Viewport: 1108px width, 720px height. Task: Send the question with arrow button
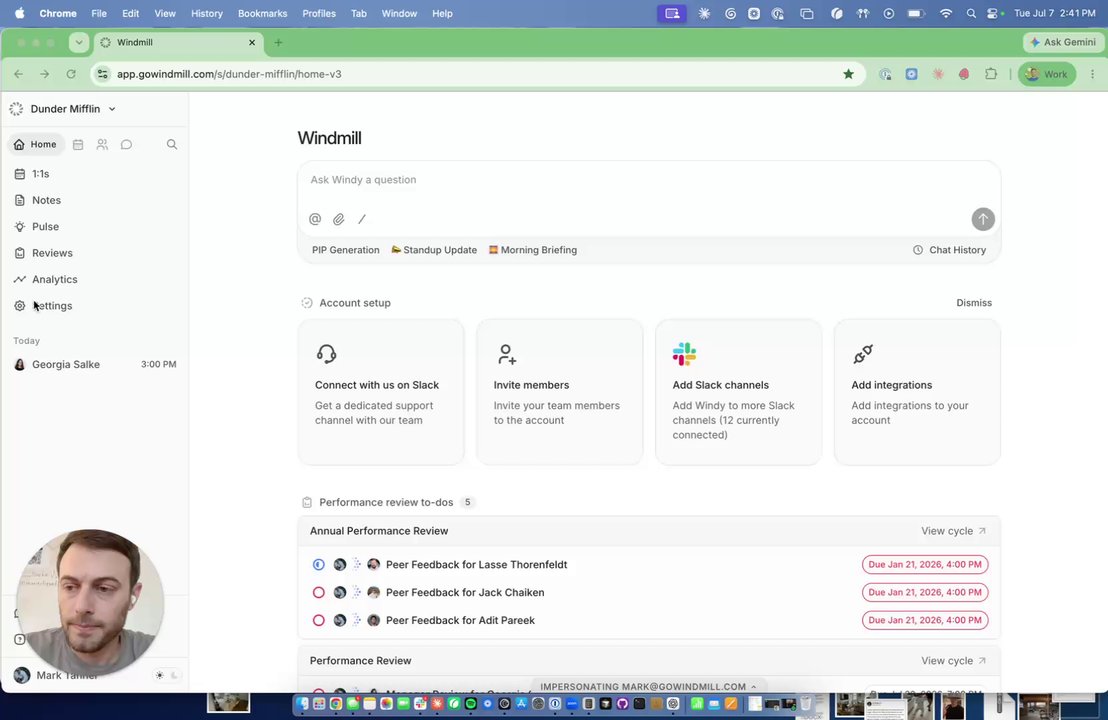pyautogui.click(x=983, y=219)
